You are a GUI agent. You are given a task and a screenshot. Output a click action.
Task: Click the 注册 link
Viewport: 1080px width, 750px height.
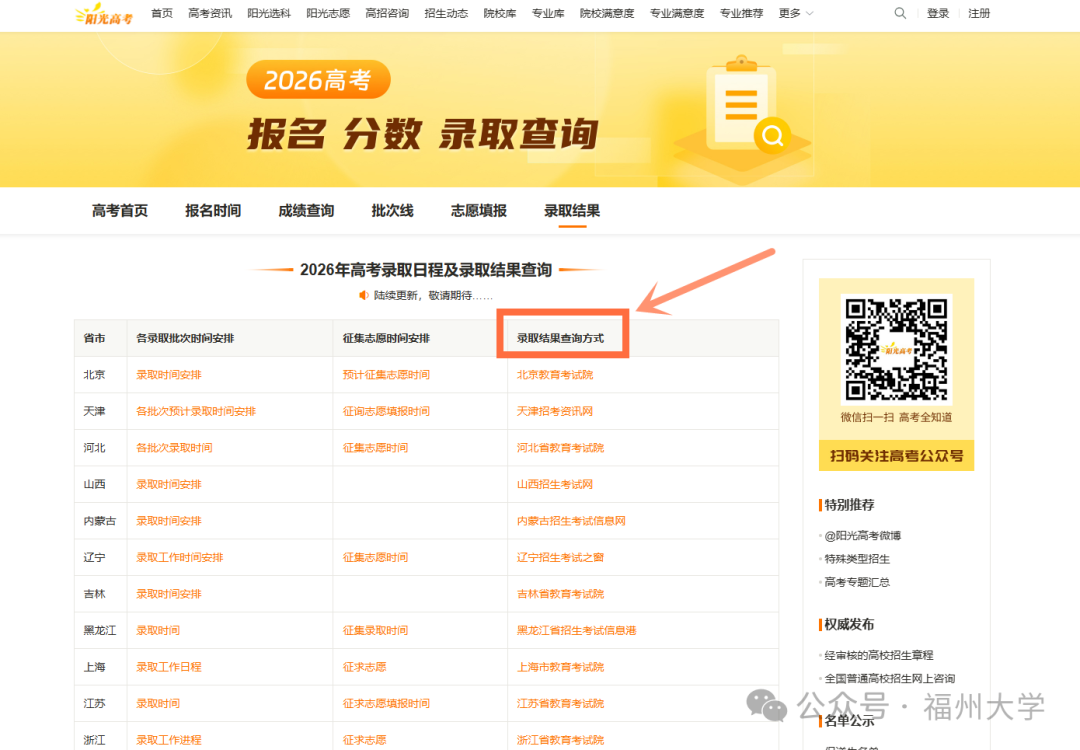click(x=979, y=13)
